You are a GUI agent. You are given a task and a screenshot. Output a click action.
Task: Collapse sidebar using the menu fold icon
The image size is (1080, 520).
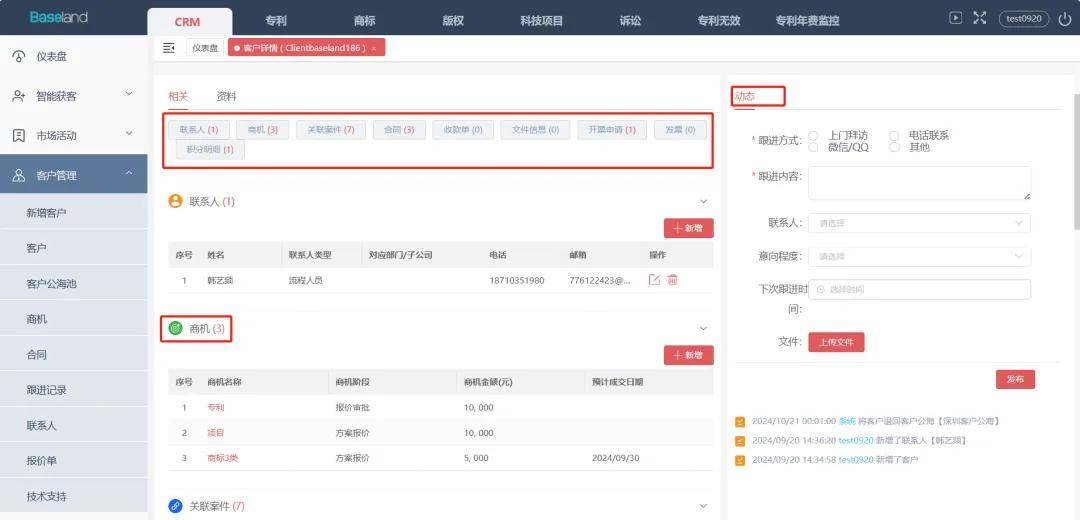click(x=169, y=48)
